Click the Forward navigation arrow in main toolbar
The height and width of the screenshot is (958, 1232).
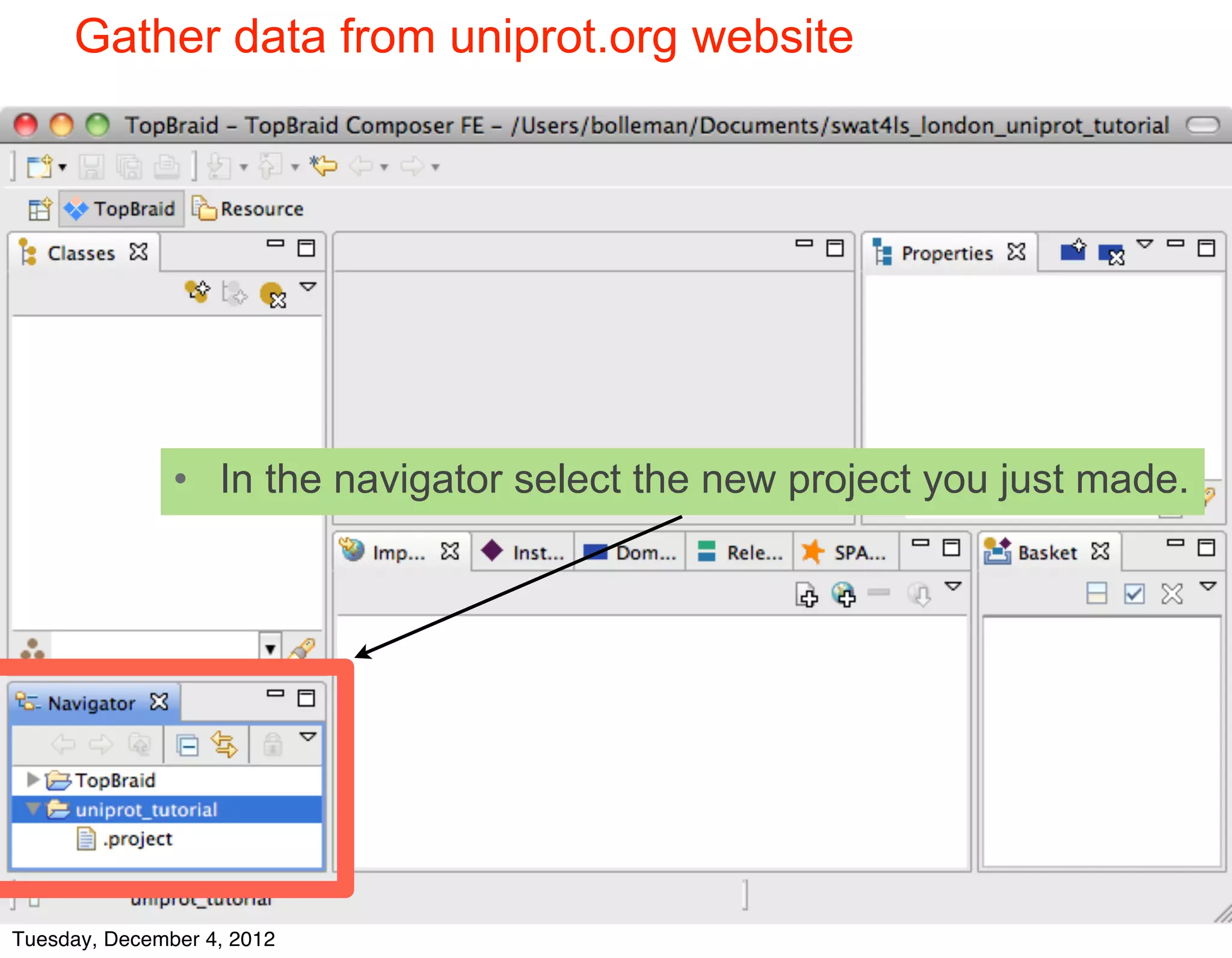(413, 165)
